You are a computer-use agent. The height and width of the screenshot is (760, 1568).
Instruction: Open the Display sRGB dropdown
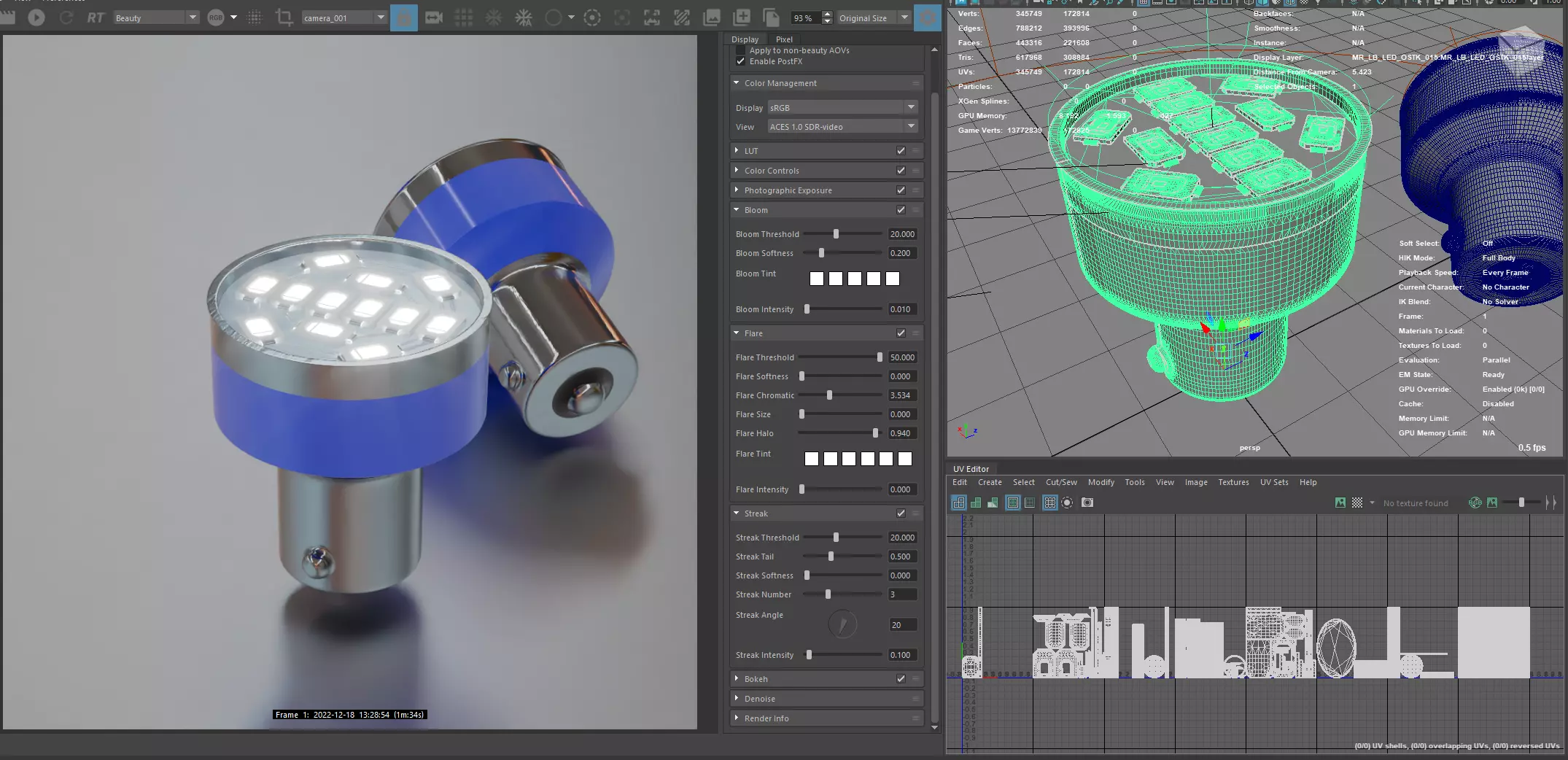coord(842,108)
